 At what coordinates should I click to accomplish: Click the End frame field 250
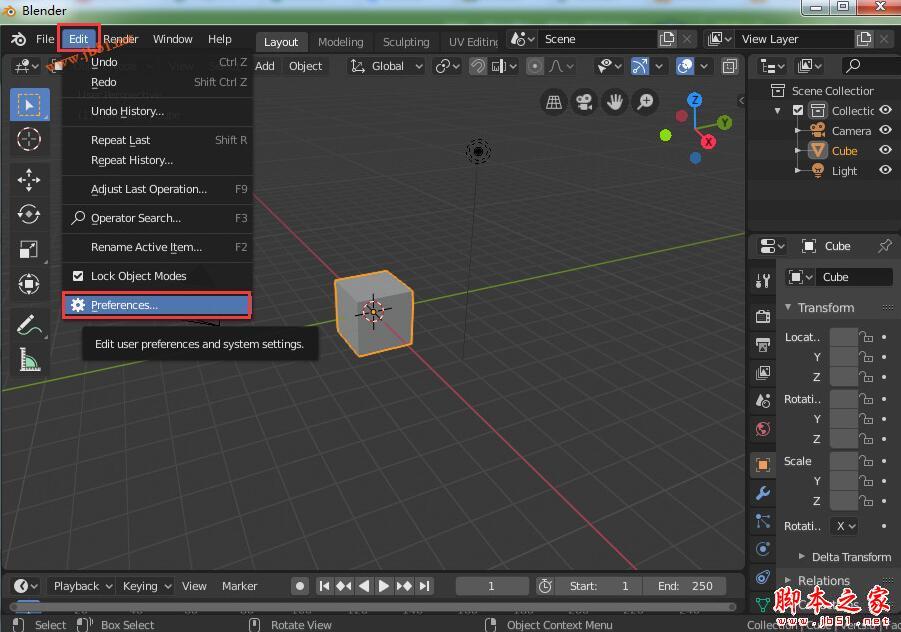(686, 586)
